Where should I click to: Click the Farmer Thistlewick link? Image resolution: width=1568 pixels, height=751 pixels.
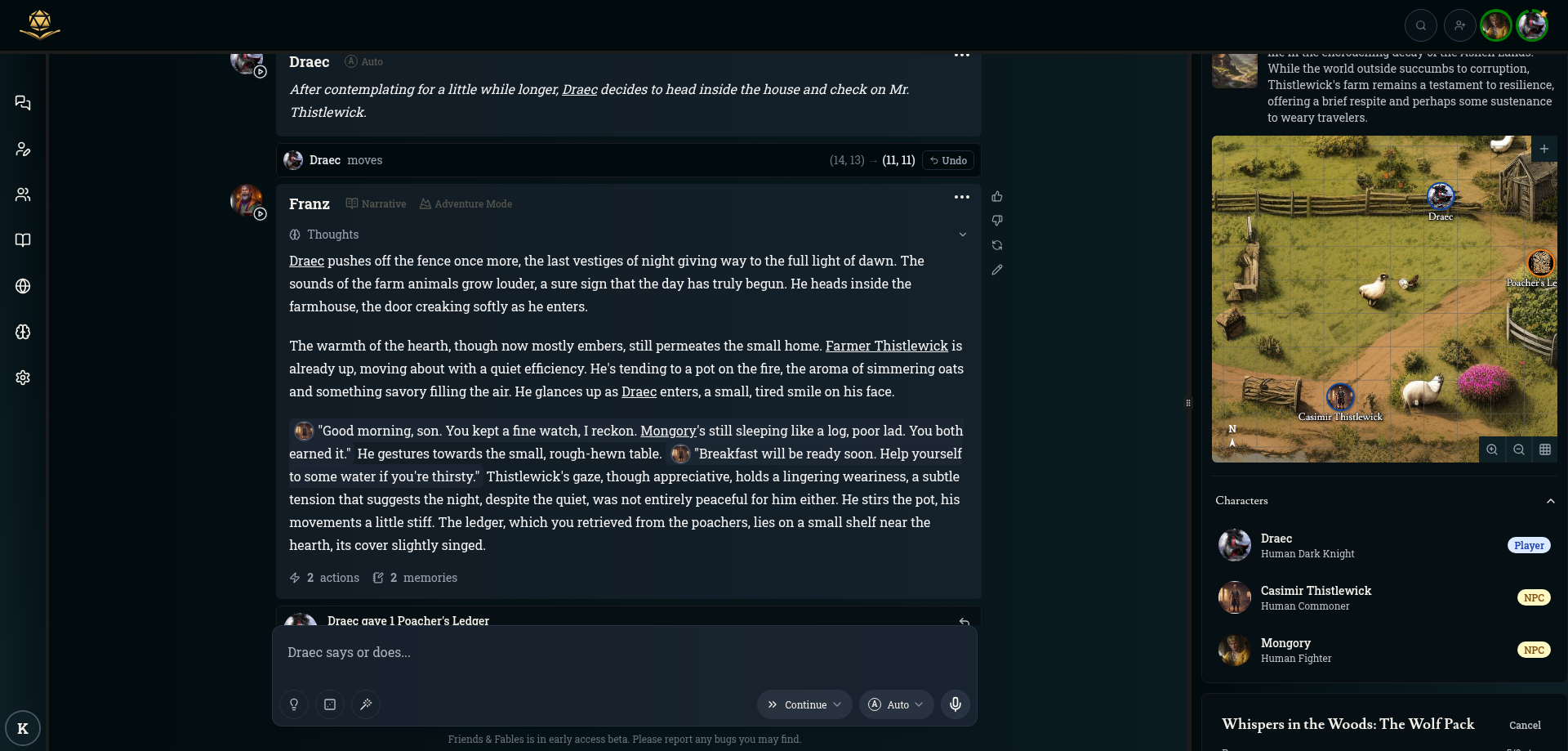point(886,346)
